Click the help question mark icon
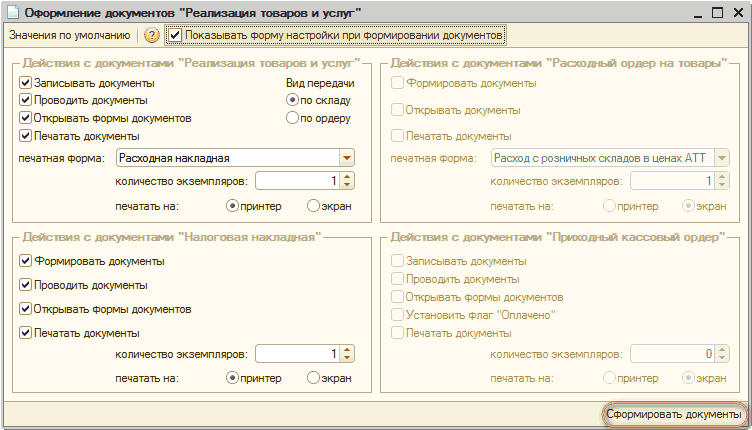752x430 pixels. tap(152, 35)
